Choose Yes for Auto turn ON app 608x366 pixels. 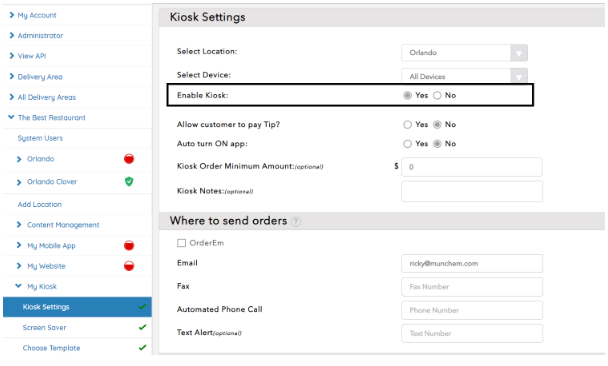click(x=407, y=144)
